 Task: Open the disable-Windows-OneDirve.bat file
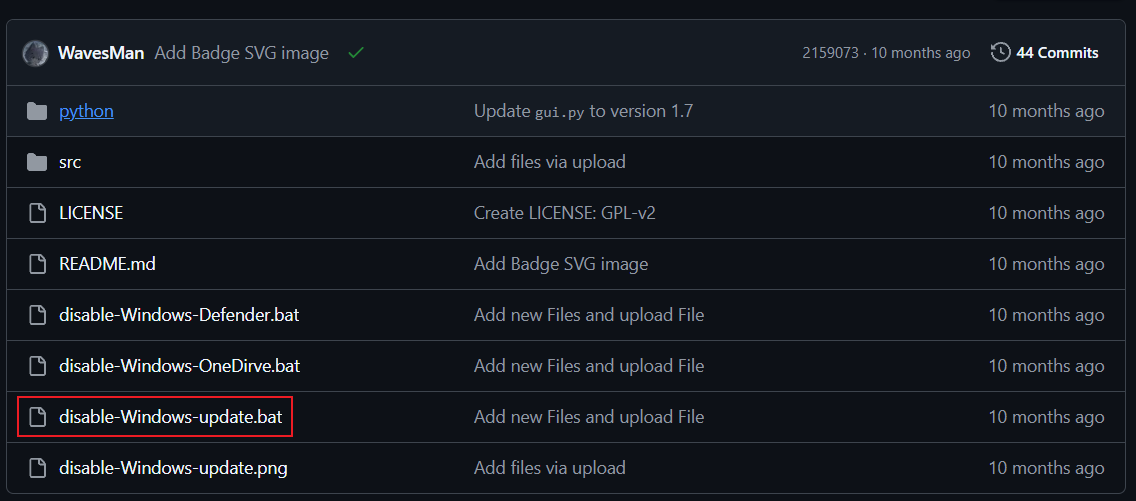coord(179,366)
